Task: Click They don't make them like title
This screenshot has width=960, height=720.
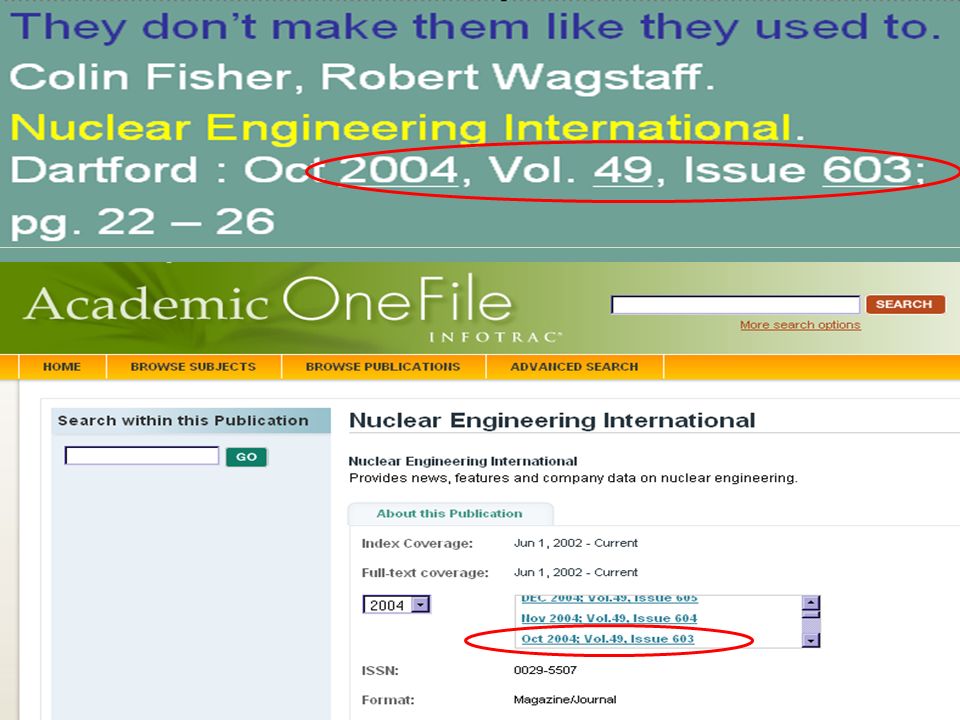Action: click(474, 28)
